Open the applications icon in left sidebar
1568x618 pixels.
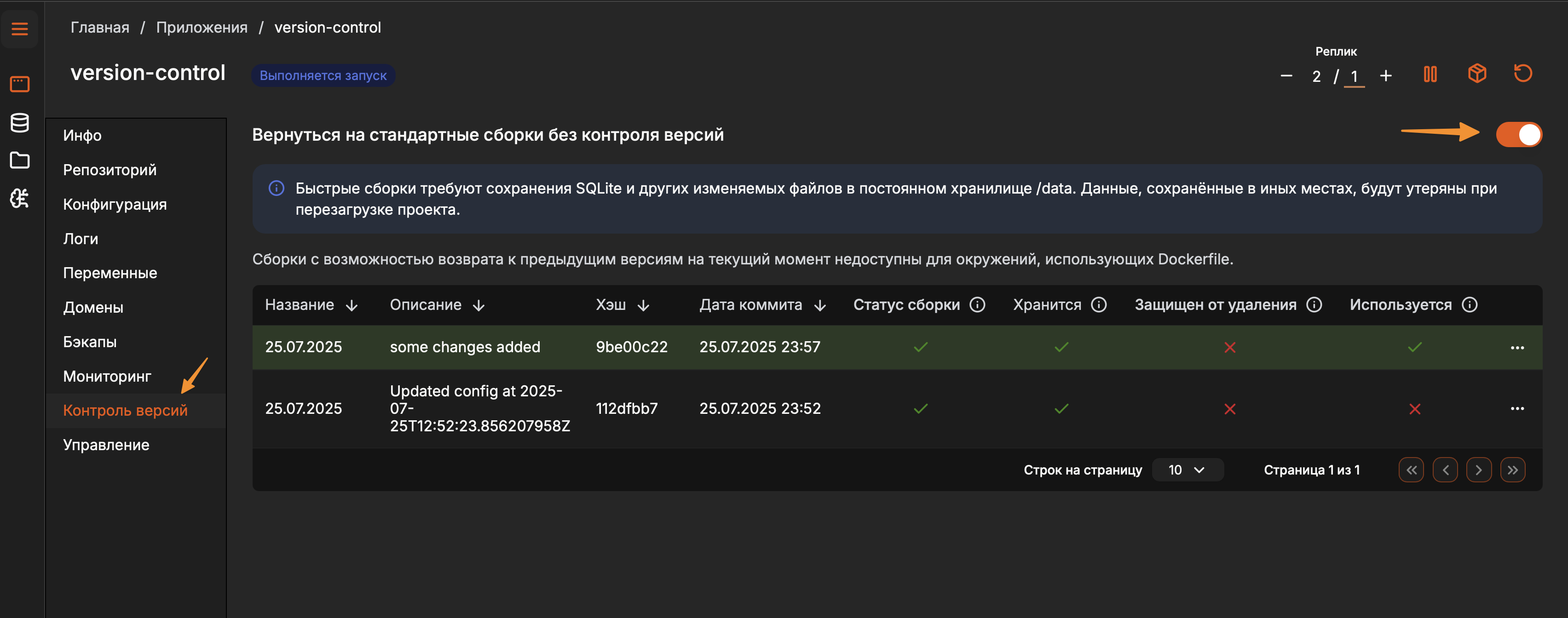[x=19, y=83]
